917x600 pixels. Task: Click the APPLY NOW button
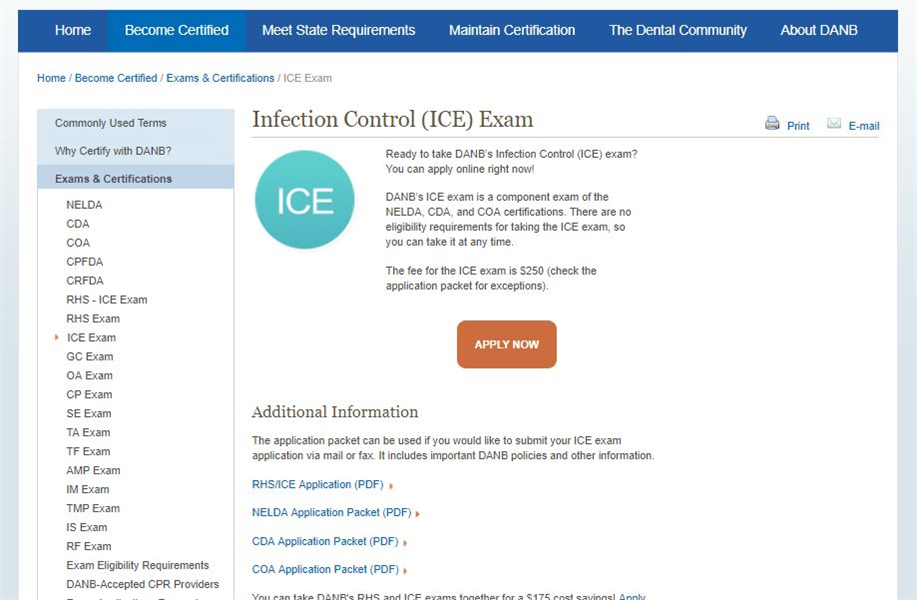506,343
